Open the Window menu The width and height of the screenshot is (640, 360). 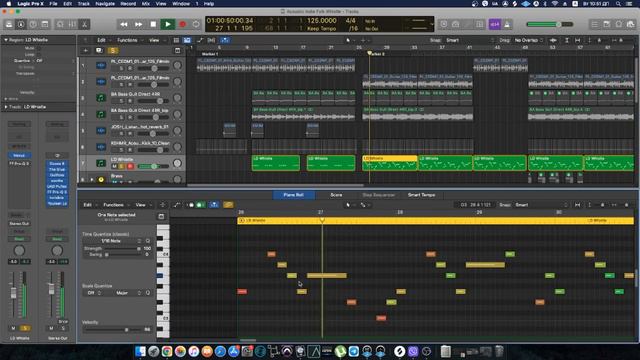coord(181,4)
